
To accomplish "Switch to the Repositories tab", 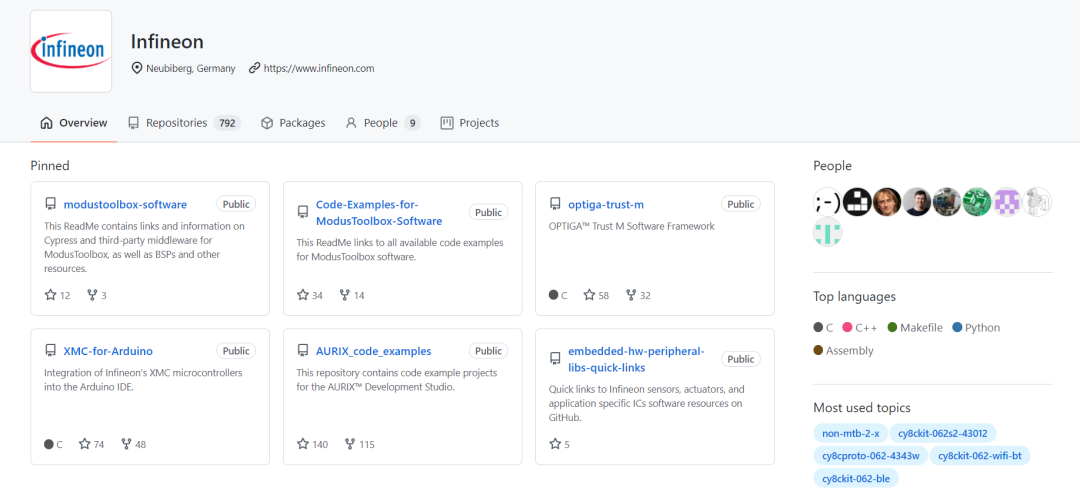I will click(184, 123).
